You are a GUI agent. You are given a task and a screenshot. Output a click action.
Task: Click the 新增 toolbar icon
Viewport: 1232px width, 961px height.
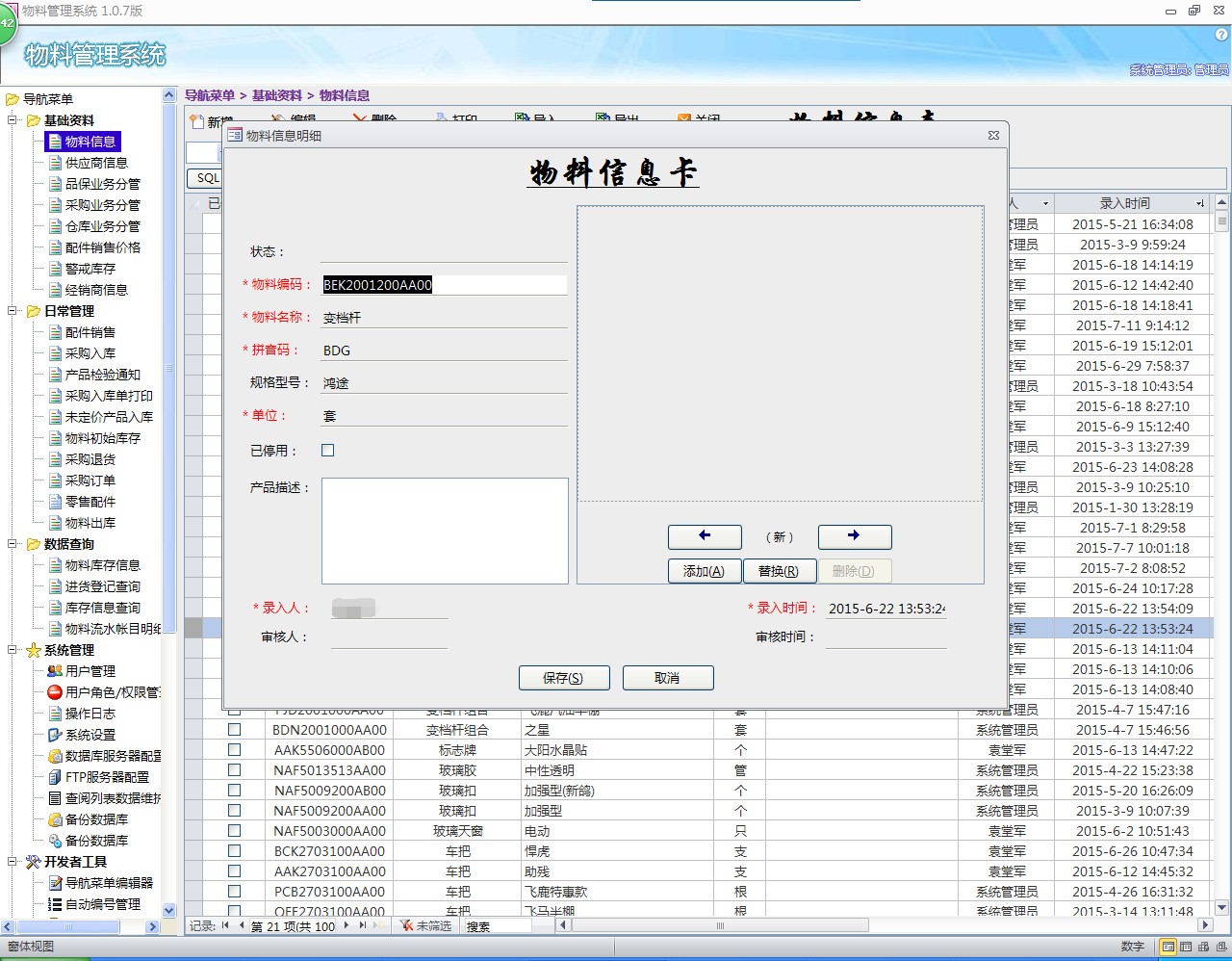197,119
